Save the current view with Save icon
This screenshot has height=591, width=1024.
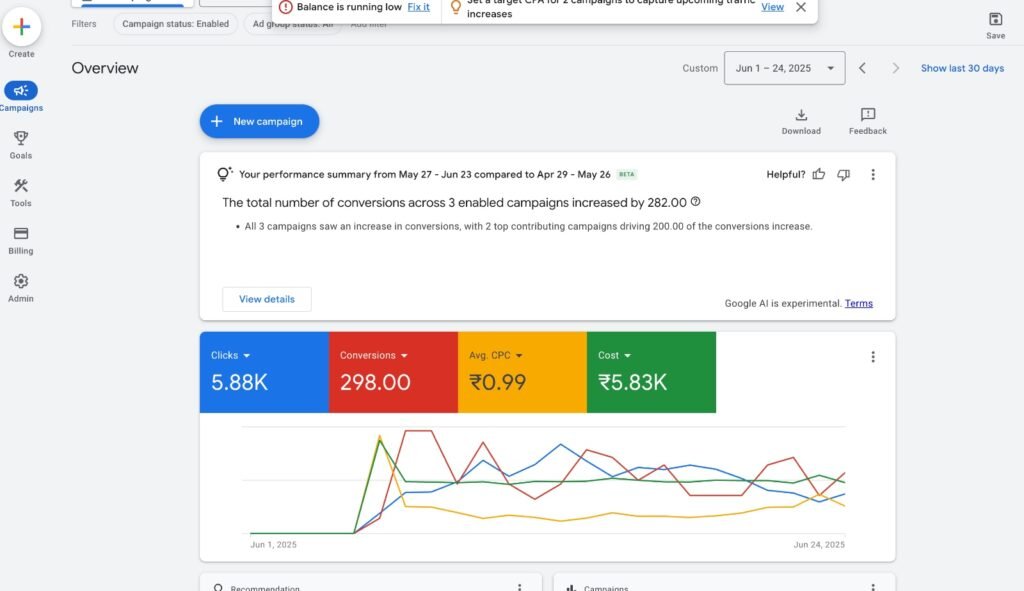coord(995,25)
